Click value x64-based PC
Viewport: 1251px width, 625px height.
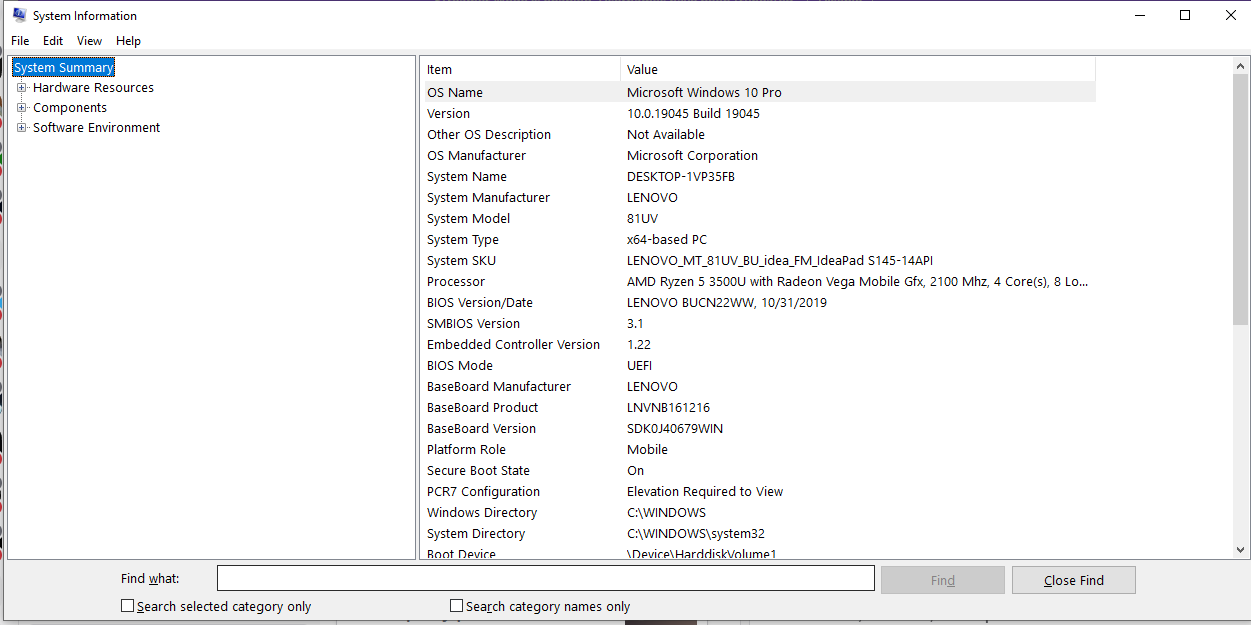(x=666, y=239)
